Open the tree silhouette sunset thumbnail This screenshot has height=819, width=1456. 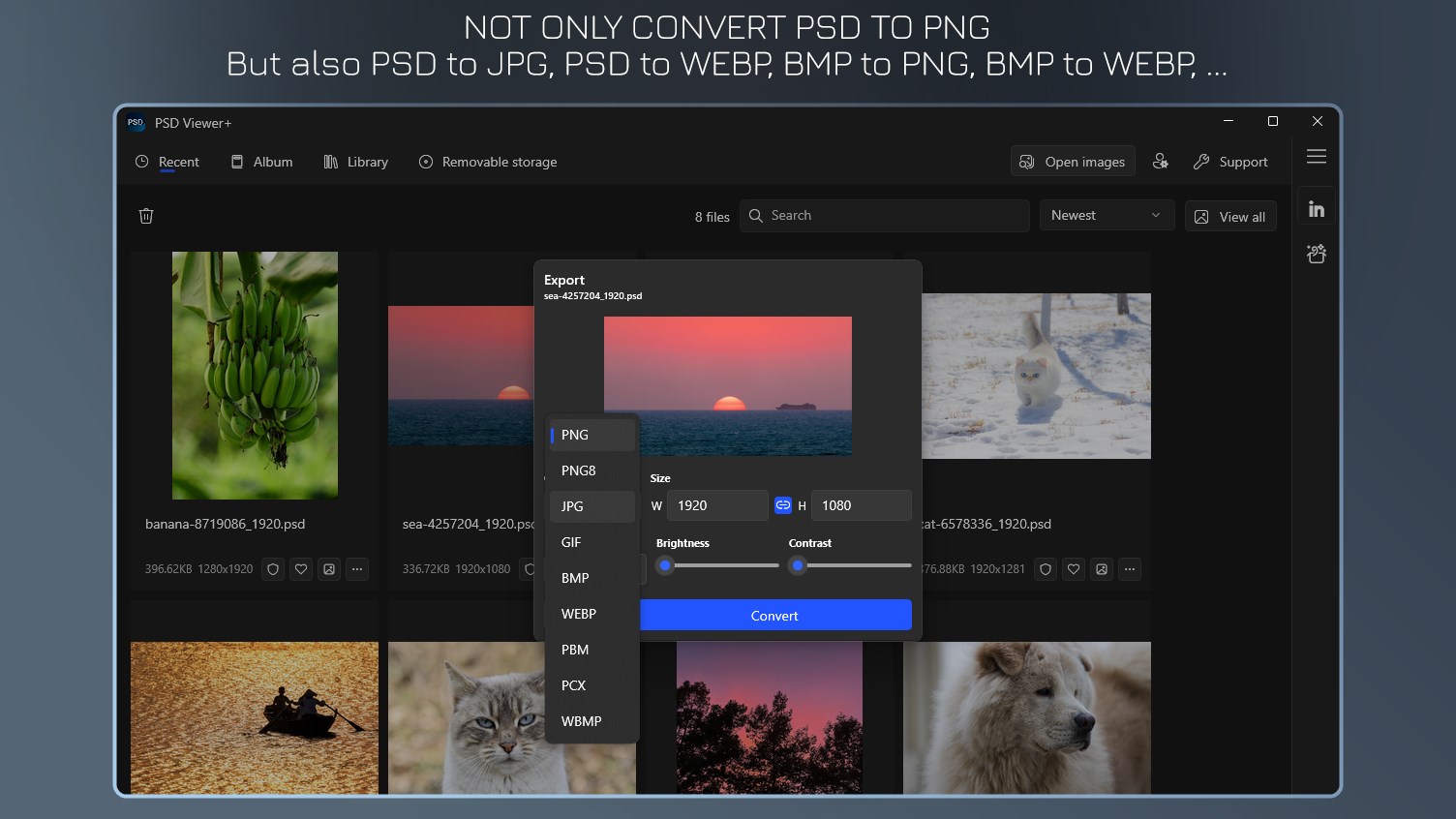pyautogui.click(x=770, y=717)
